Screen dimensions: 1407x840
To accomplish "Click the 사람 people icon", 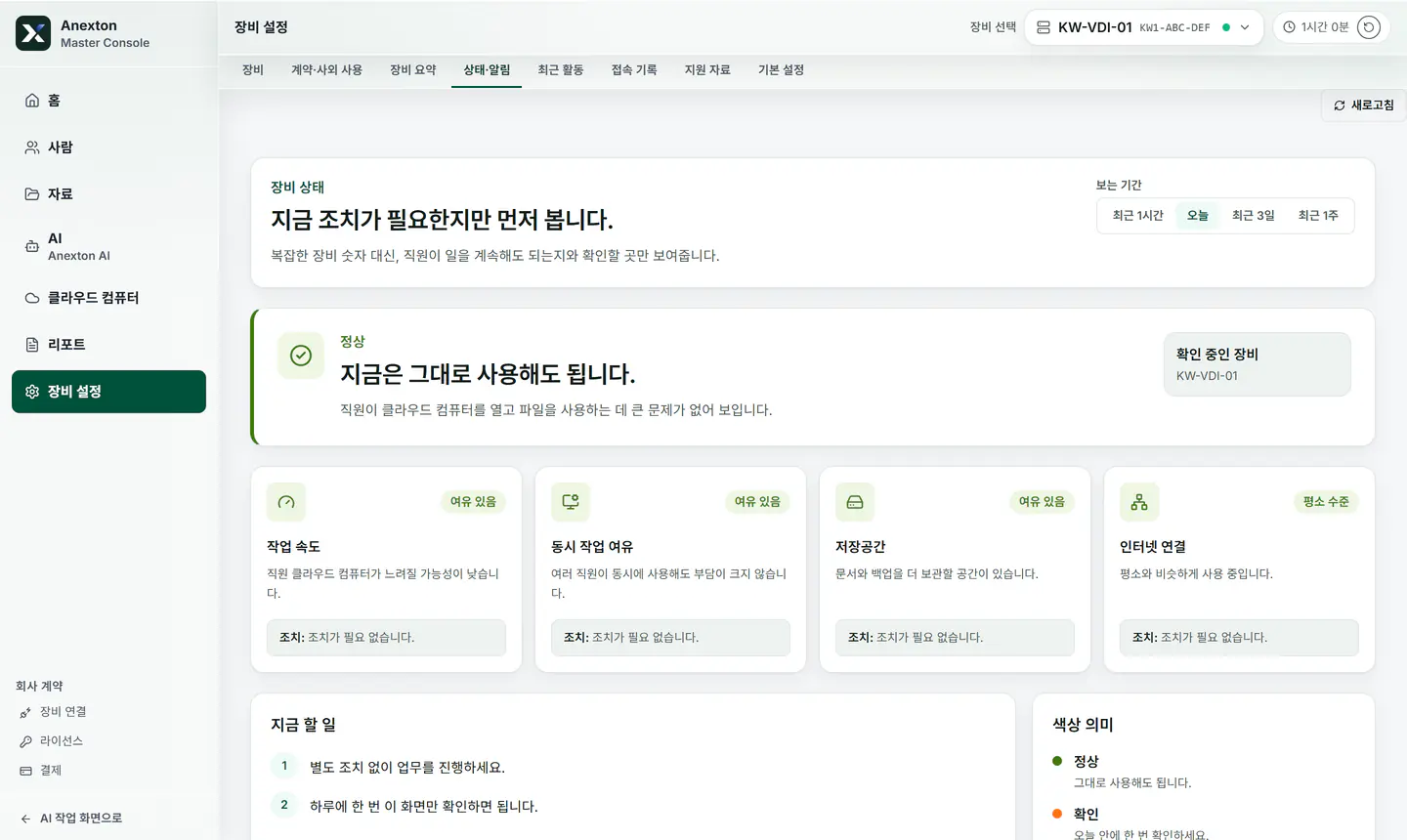I will tap(32, 147).
